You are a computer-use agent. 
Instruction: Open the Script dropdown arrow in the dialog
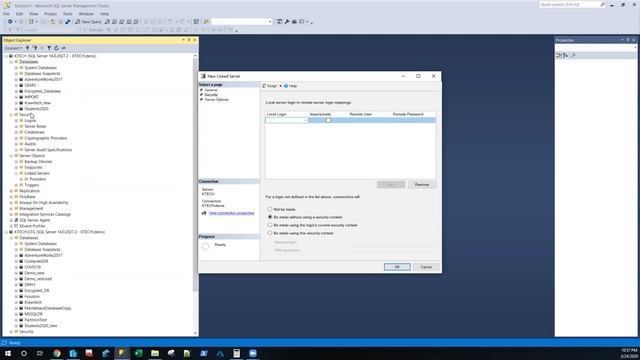point(280,86)
